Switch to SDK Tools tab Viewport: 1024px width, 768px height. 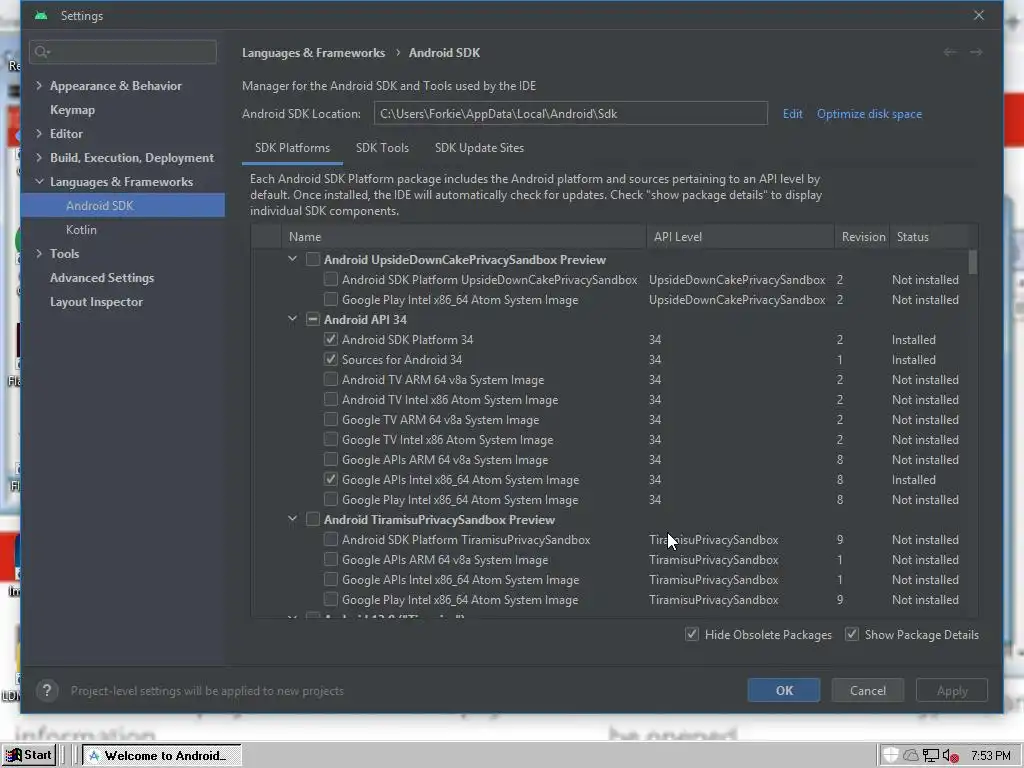(x=382, y=148)
